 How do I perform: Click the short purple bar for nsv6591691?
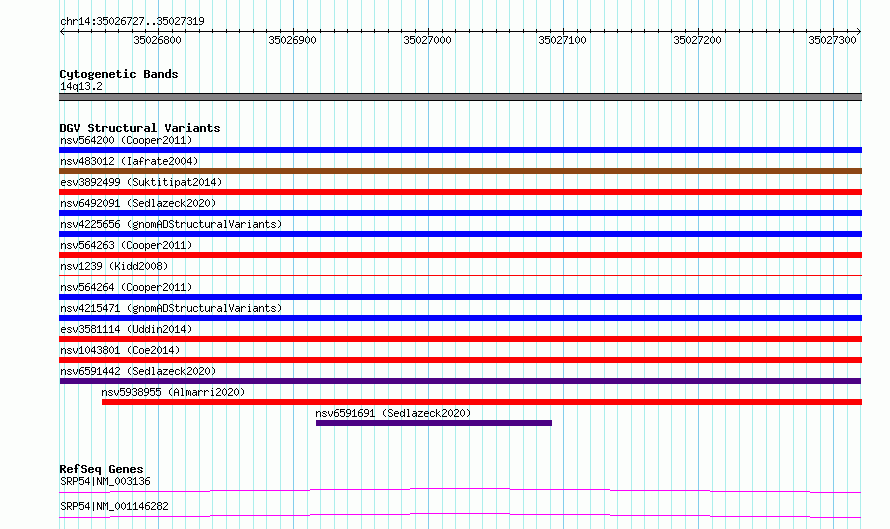click(x=434, y=423)
